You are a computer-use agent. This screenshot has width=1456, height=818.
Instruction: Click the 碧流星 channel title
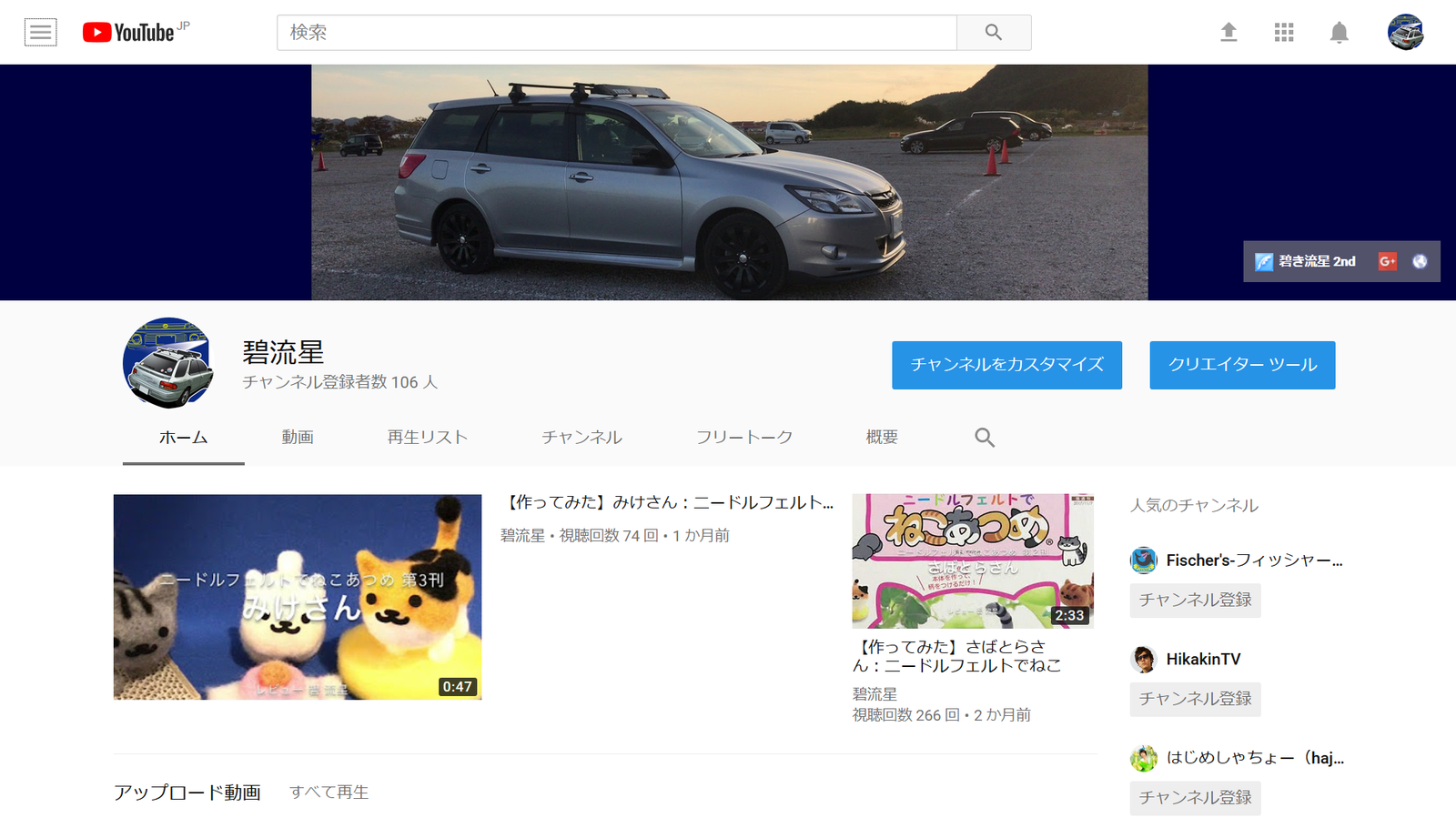[283, 352]
